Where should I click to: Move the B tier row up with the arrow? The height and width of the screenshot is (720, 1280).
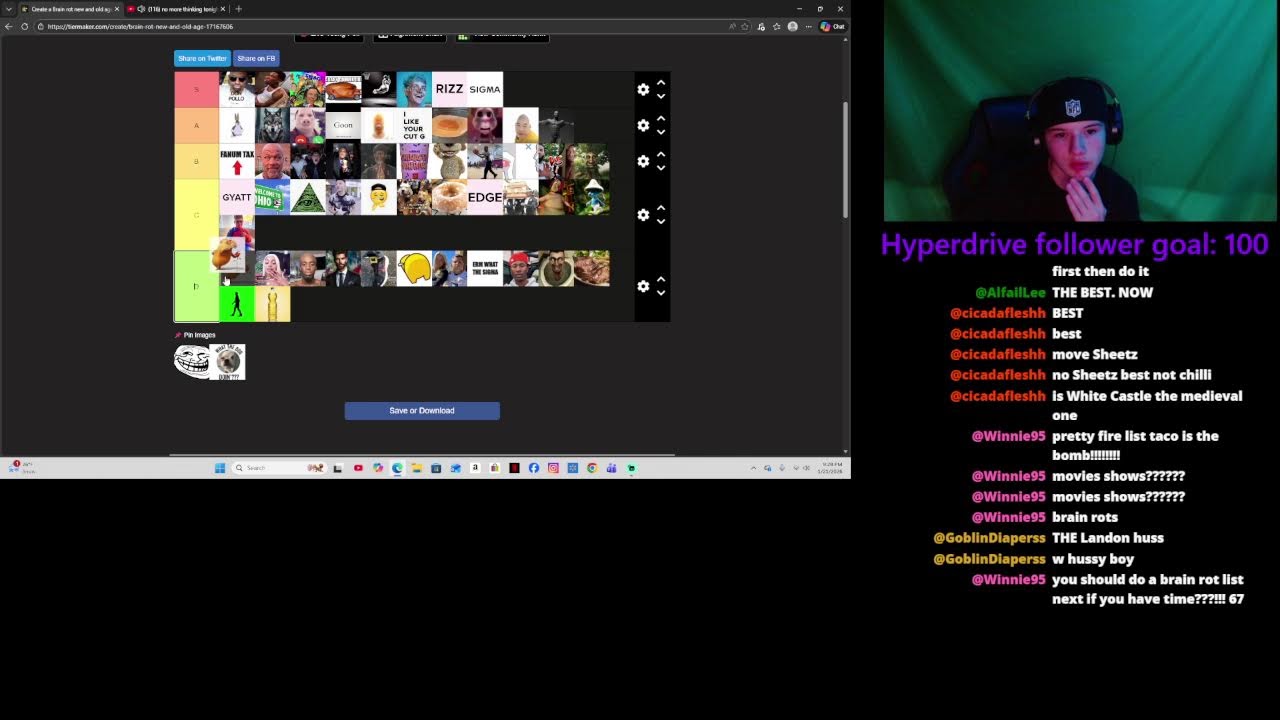click(660, 155)
